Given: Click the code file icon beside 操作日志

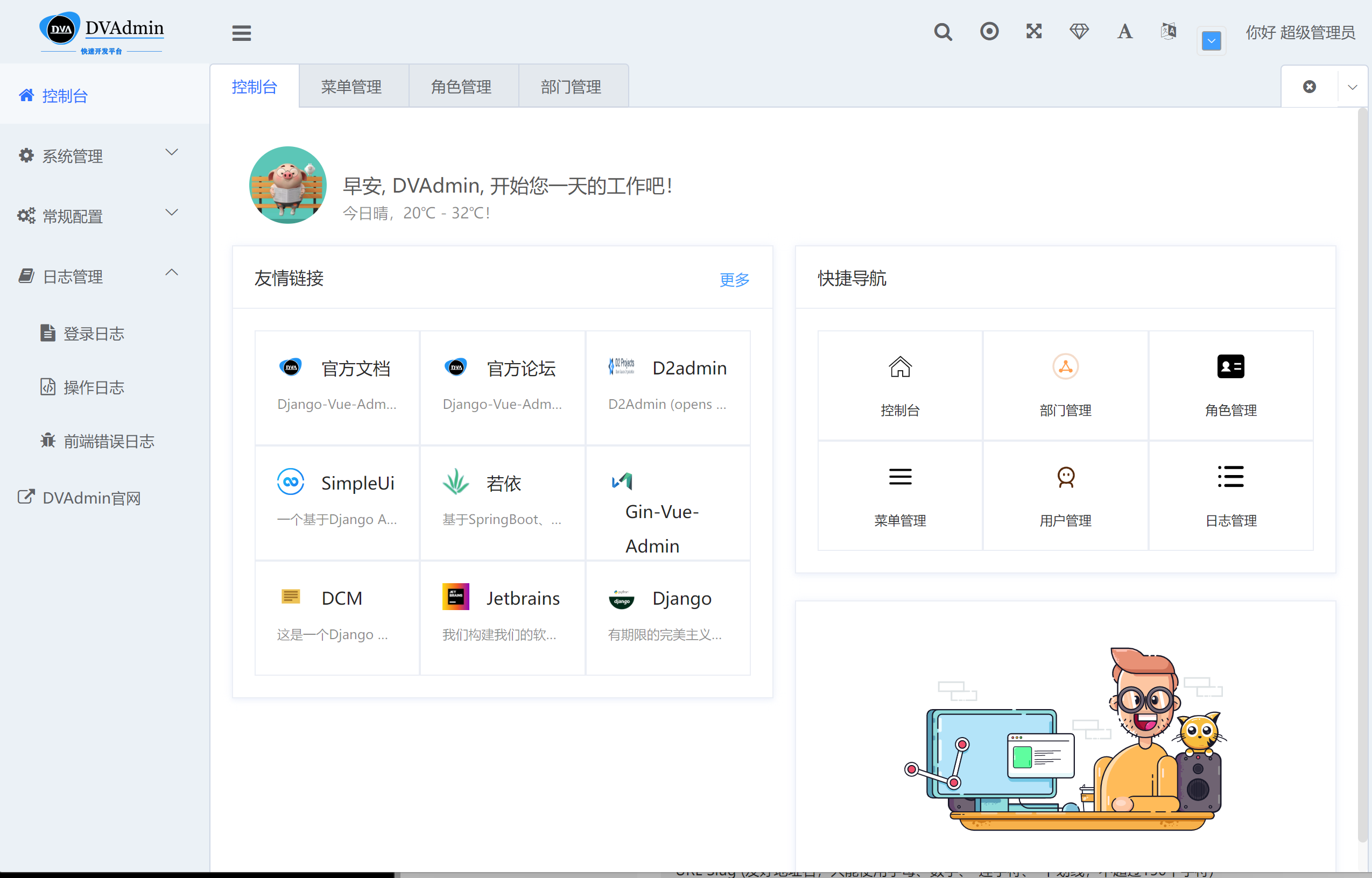Looking at the screenshot, I should pyautogui.click(x=48, y=387).
